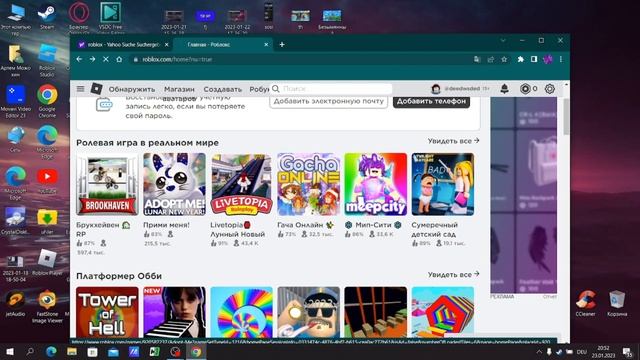See all real-world roleplay games
Viewport: 640px width, 360px height.
point(453,141)
